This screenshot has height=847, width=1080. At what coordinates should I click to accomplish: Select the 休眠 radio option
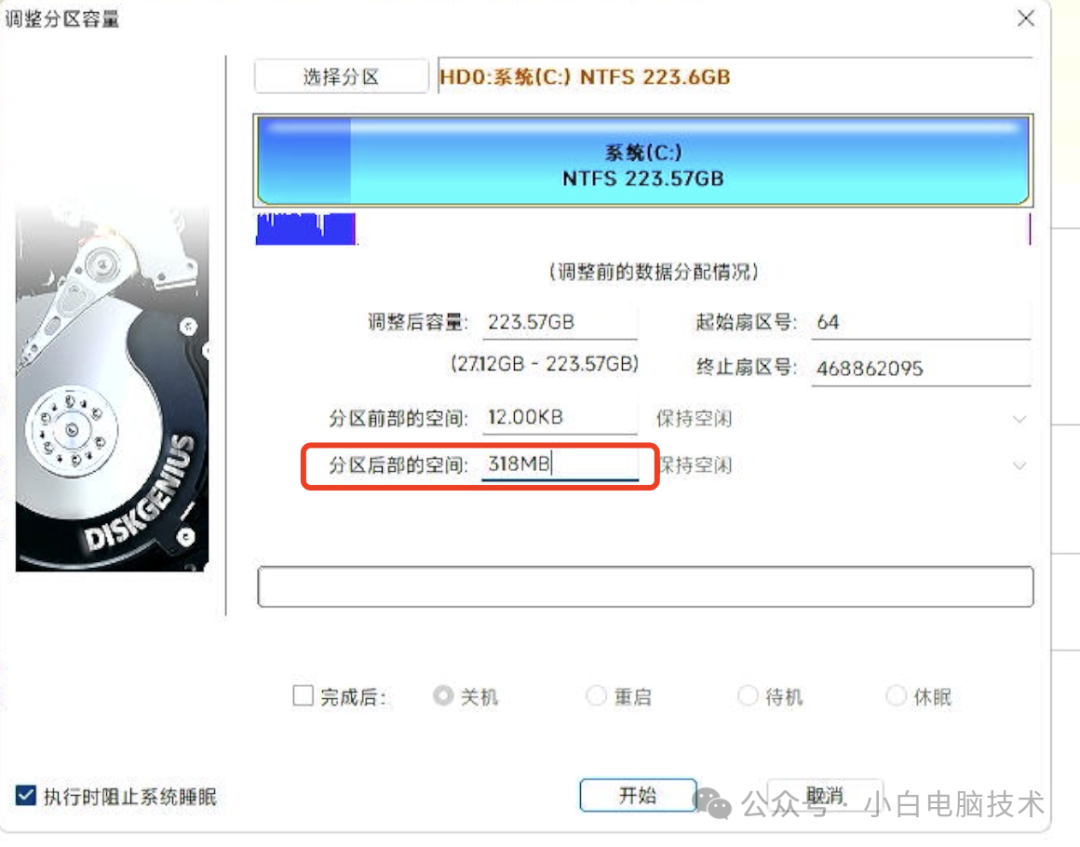tap(896, 696)
